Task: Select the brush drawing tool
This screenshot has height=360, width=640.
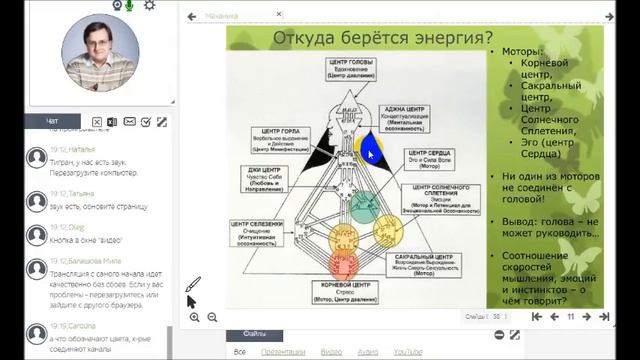Action: [x=193, y=284]
